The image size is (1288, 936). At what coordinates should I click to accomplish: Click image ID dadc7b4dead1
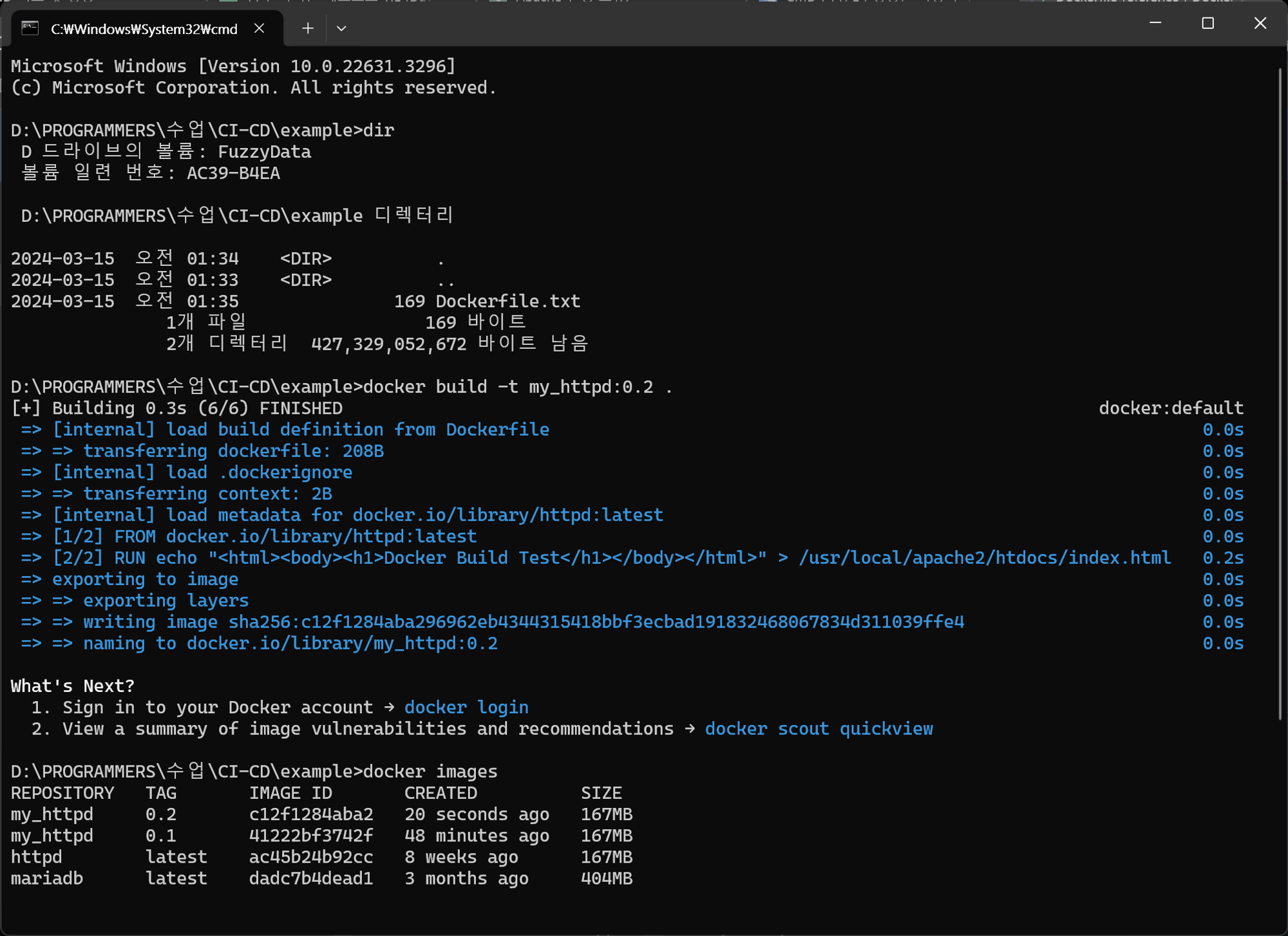click(311, 878)
